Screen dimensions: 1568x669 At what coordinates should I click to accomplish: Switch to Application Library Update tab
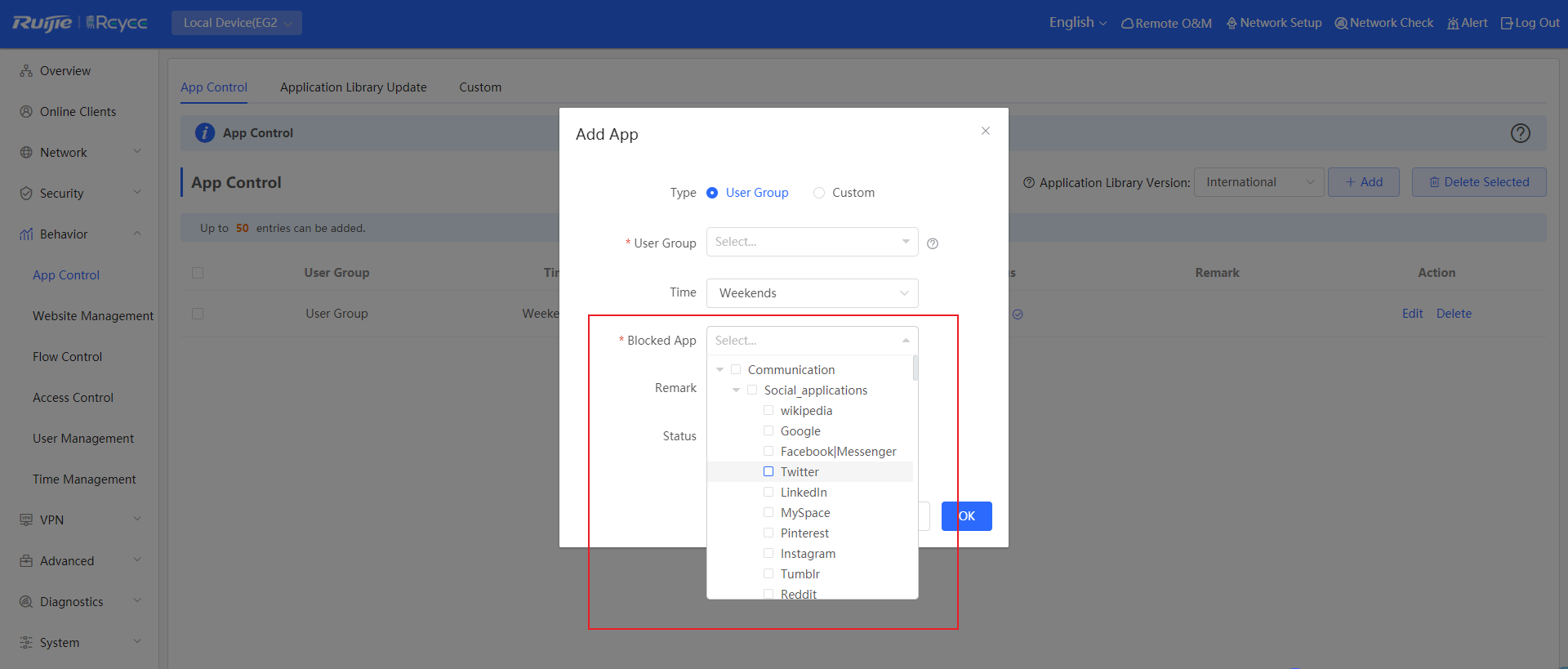[354, 87]
